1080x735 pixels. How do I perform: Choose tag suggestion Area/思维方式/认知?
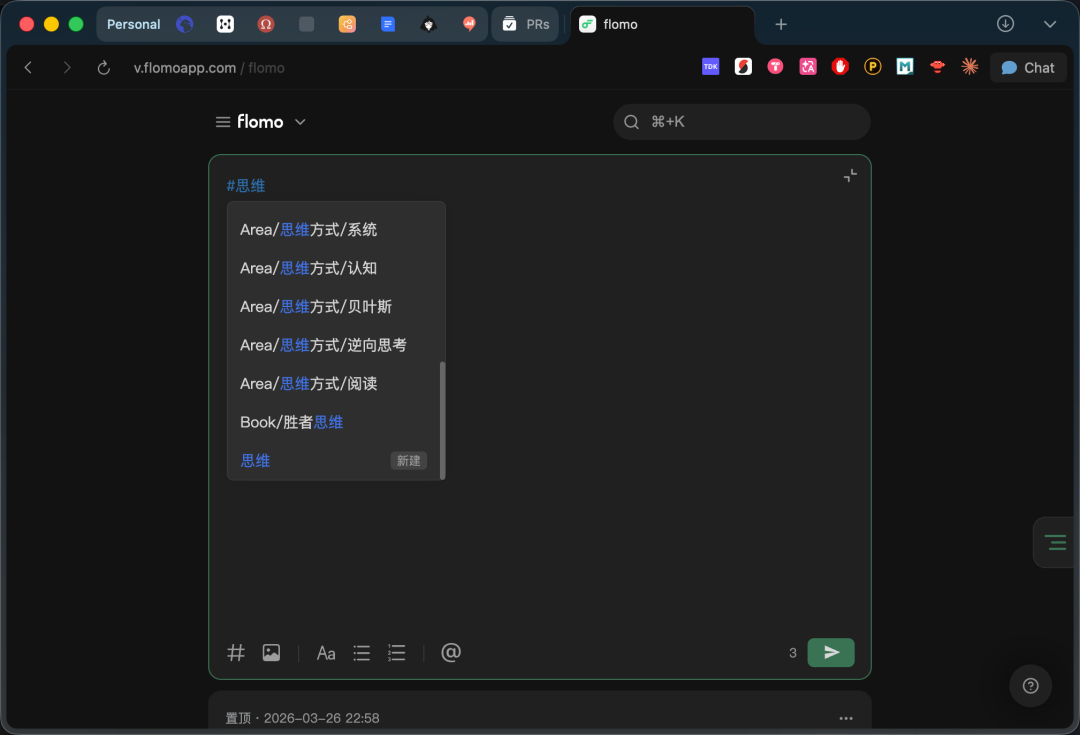(x=334, y=269)
